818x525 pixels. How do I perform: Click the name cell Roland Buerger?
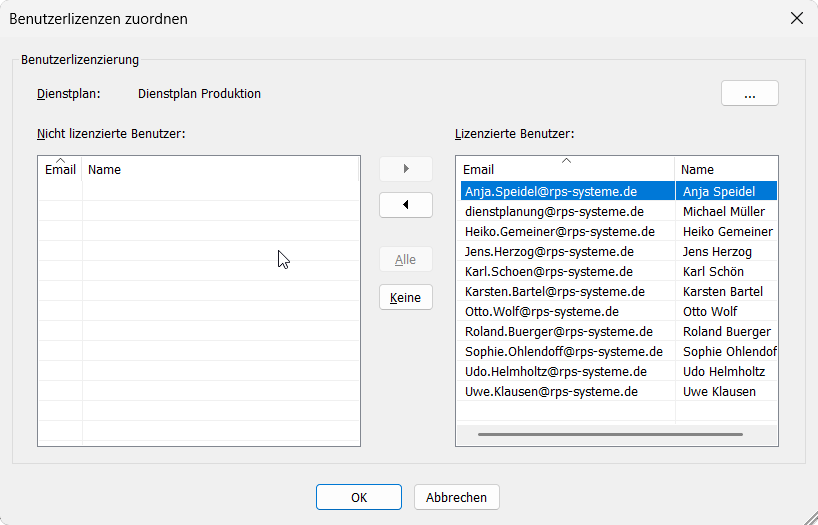pyautogui.click(x=726, y=331)
